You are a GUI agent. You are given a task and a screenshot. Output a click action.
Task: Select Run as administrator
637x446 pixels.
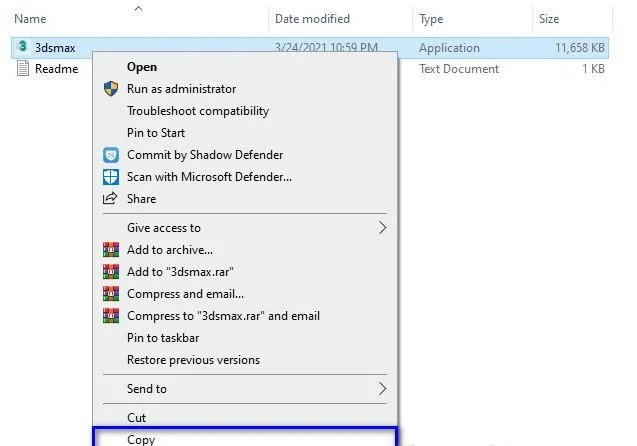point(245,89)
